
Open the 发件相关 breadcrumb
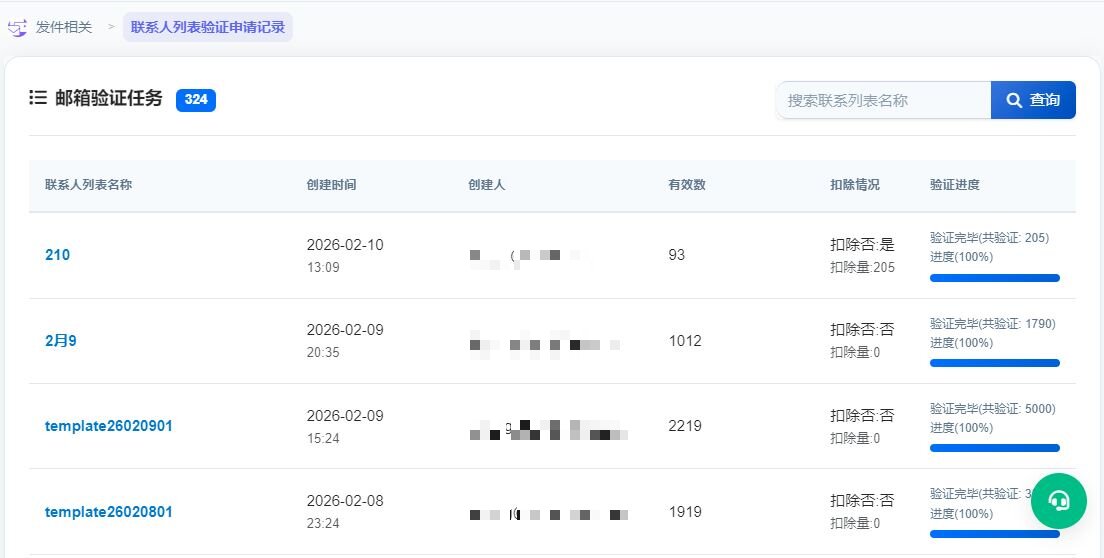click(63, 27)
